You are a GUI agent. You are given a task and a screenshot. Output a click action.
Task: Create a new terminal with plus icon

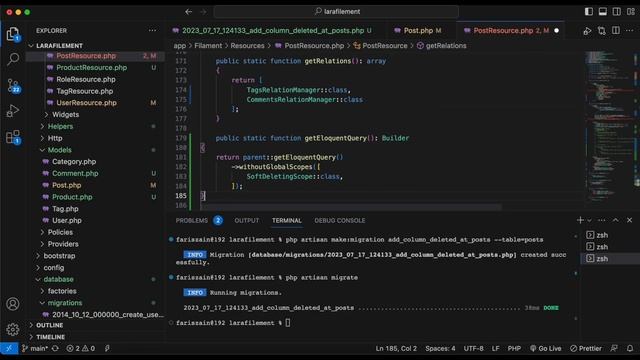tap(580, 220)
